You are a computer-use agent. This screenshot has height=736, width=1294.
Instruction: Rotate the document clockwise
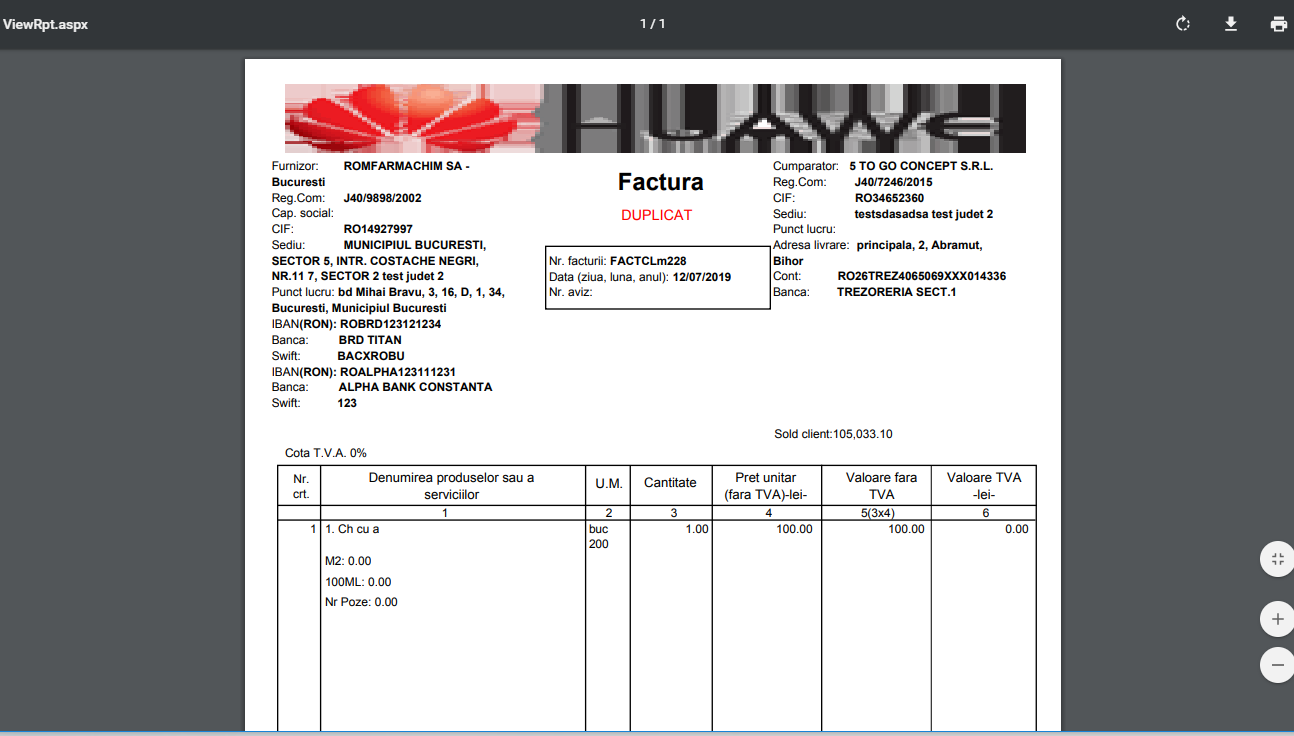point(1183,24)
